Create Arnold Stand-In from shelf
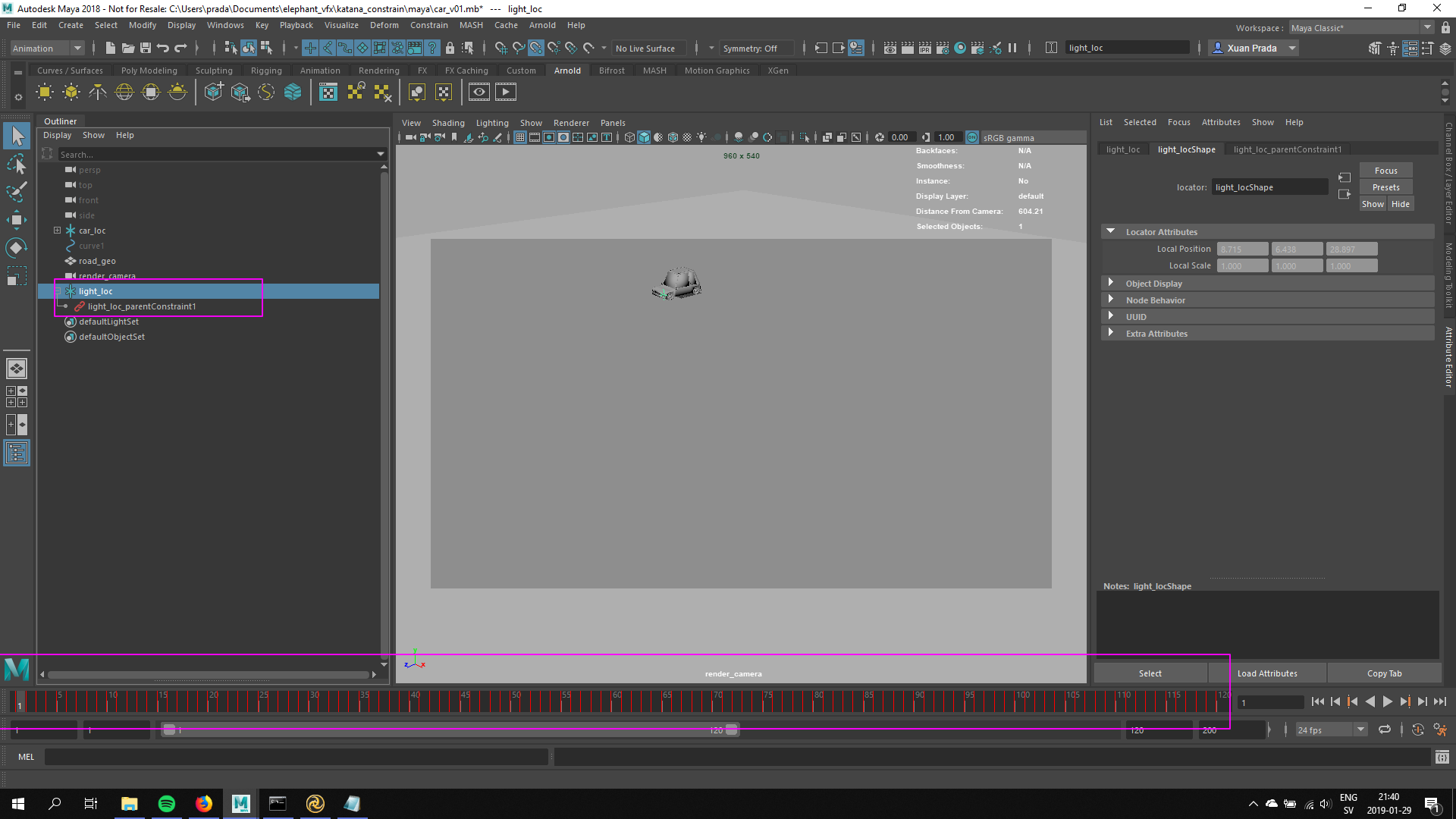 point(214,93)
